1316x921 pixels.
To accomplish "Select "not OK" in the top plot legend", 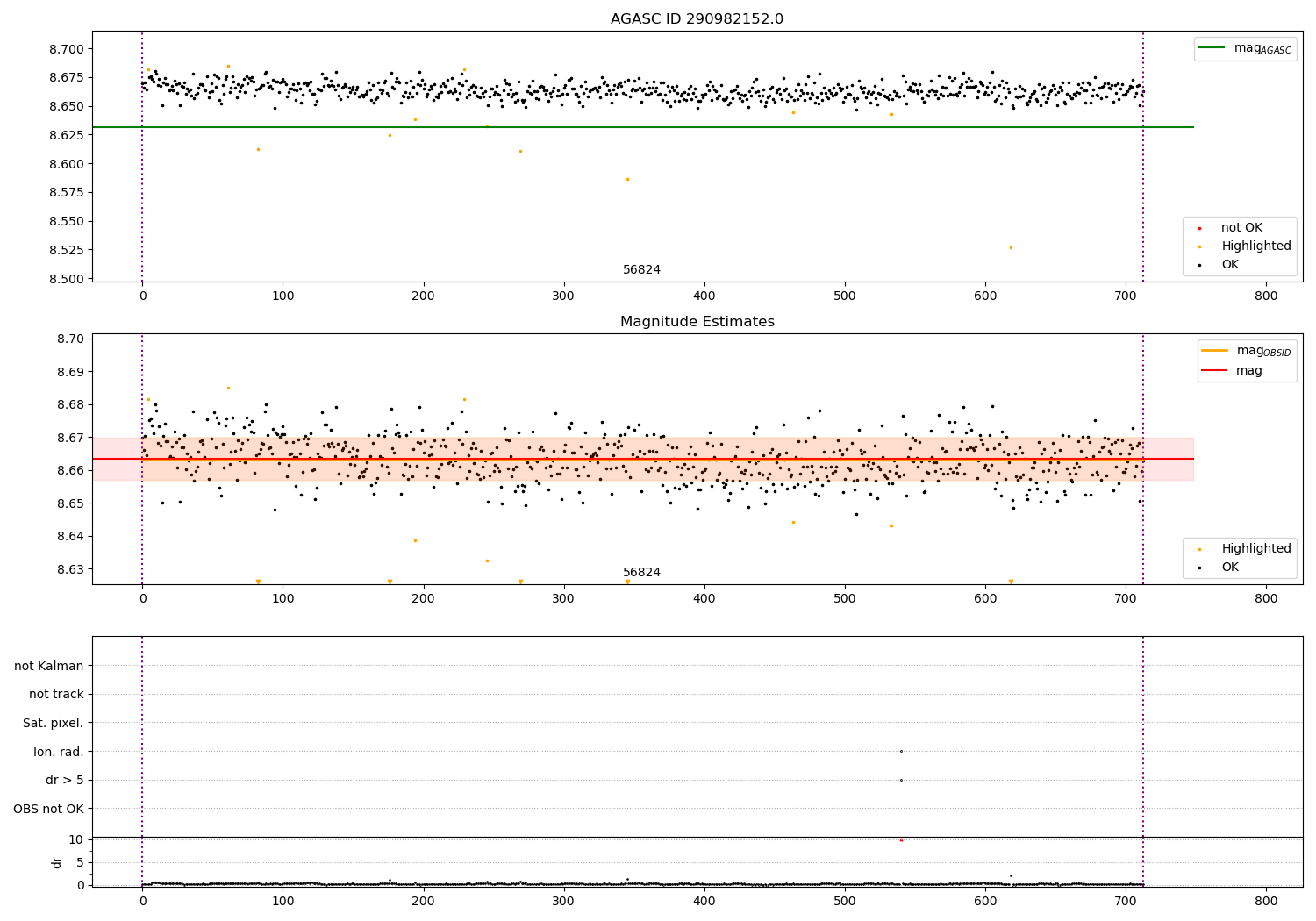I will click(x=1241, y=228).
